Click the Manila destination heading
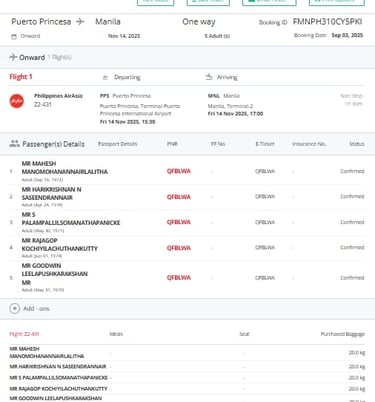The image size is (375, 402). 108,22
